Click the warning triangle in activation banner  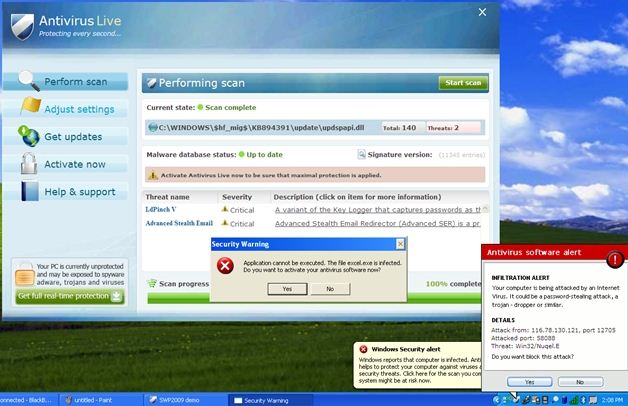153,175
